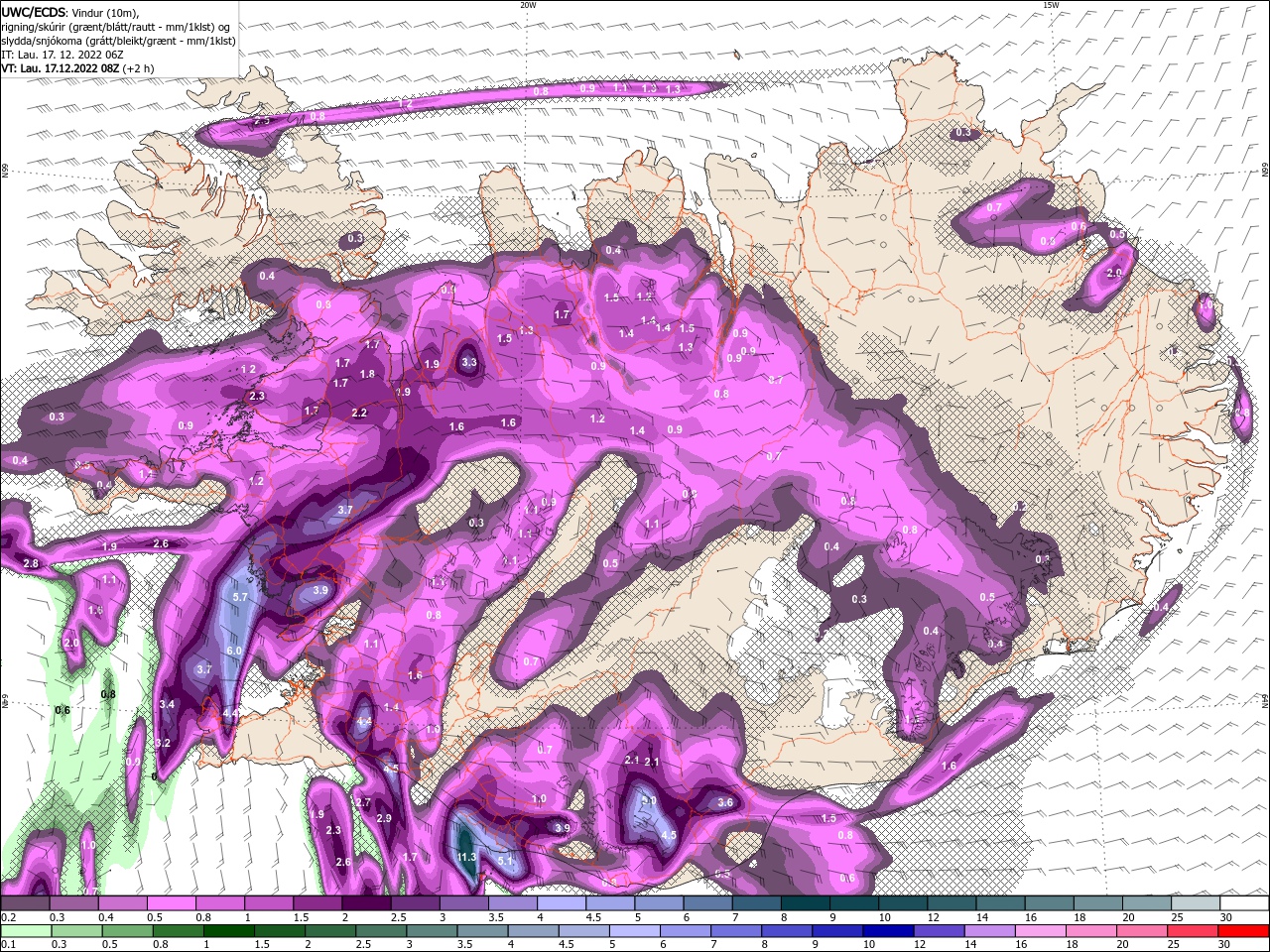Click the 20W longitude label
Viewport: 1270px width, 952px height.
click(528, 5)
